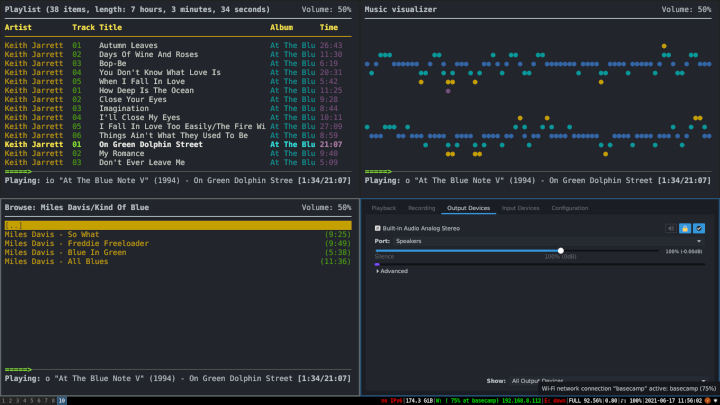Click the Playlist pane Volume: 50% label

(x=326, y=9)
